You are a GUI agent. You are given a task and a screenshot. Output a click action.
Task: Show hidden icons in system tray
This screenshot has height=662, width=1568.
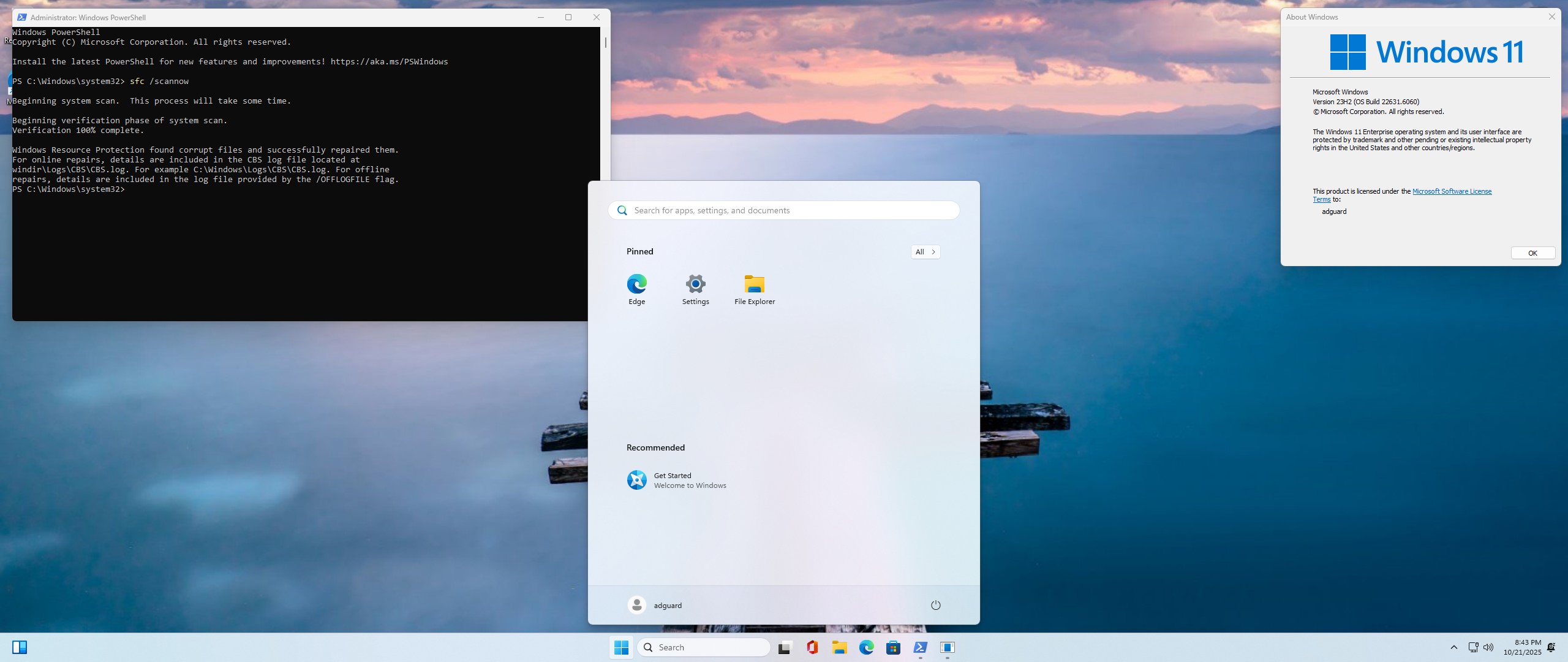point(1453,647)
